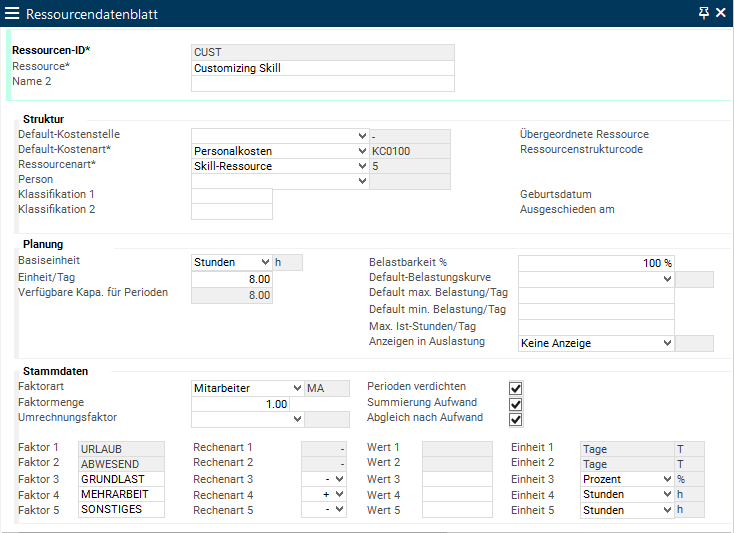The height and width of the screenshot is (533, 734).
Task: Expand the Ressourcenart dropdown
Action: pyautogui.click(x=361, y=167)
